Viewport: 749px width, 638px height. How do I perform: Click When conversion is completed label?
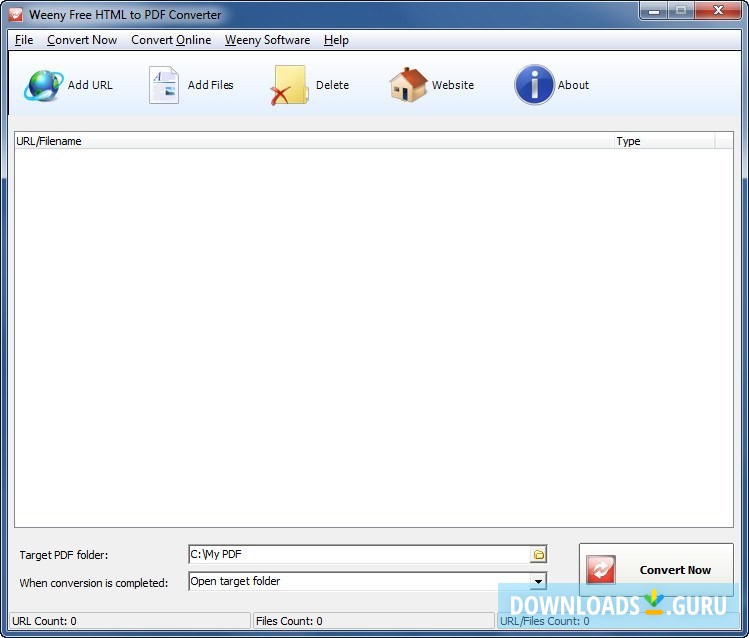tap(94, 583)
